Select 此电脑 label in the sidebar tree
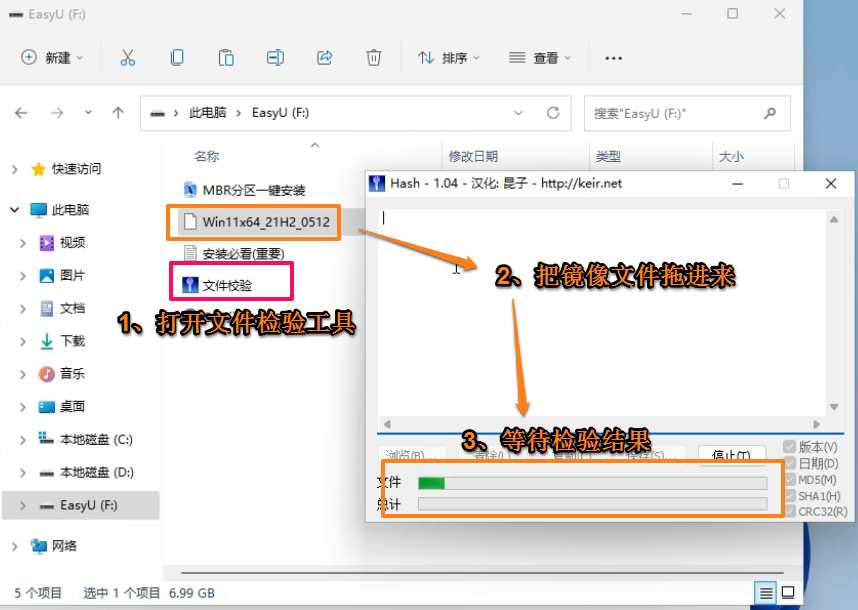The width and height of the screenshot is (858, 610). coord(70,210)
